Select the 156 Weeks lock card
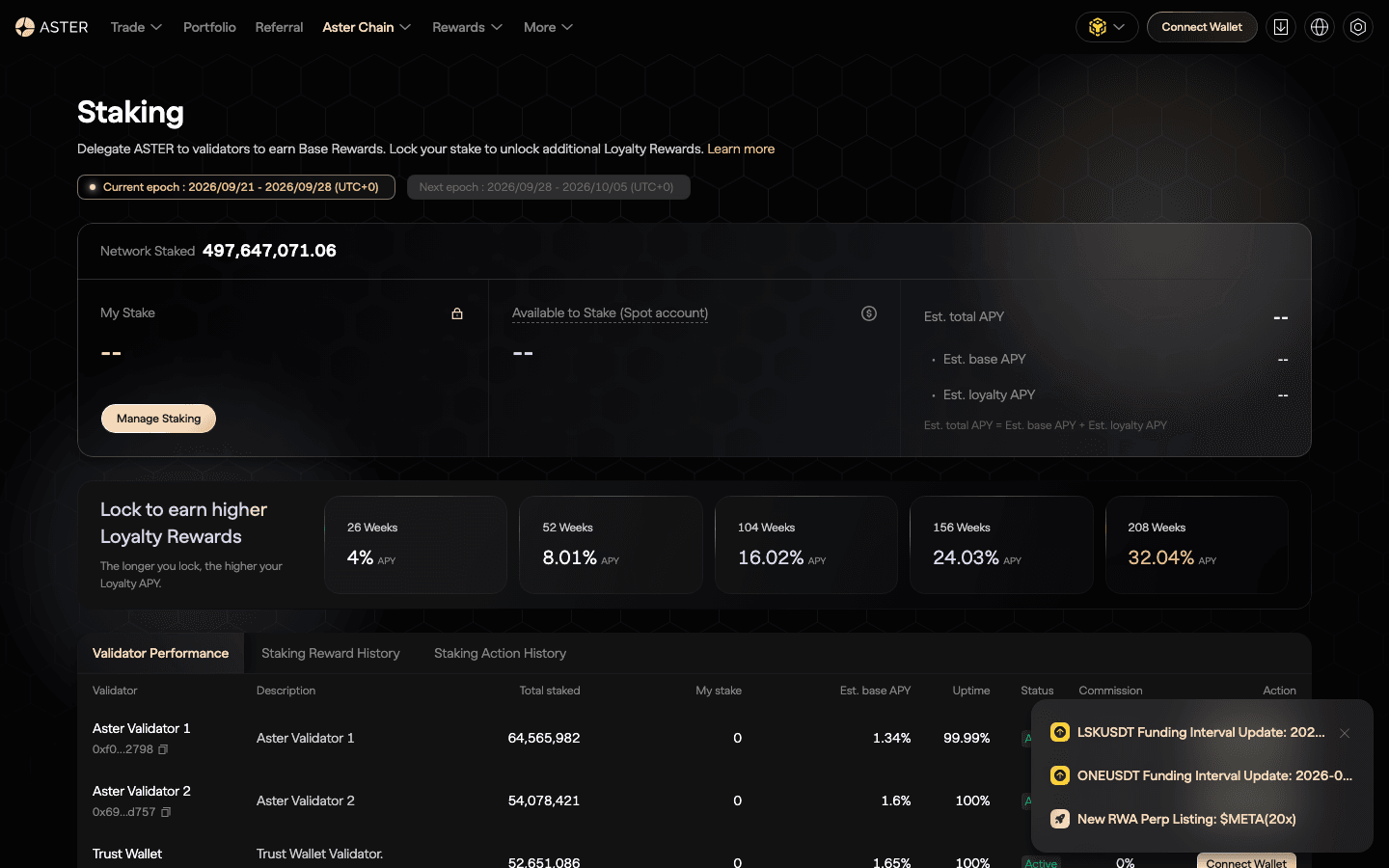This screenshot has height=868, width=1389. point(1001,545)
